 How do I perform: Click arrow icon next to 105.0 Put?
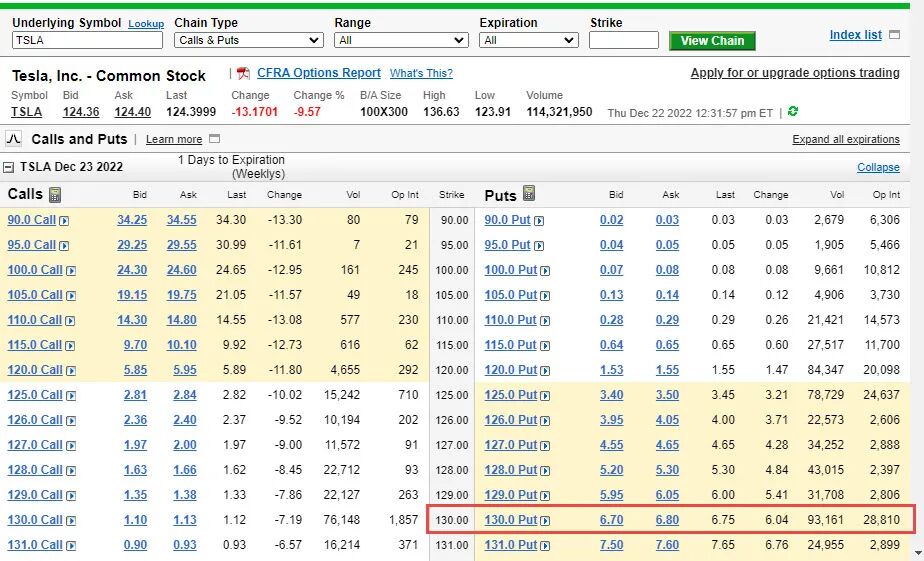pyautogui.click(x=545, y=296)
